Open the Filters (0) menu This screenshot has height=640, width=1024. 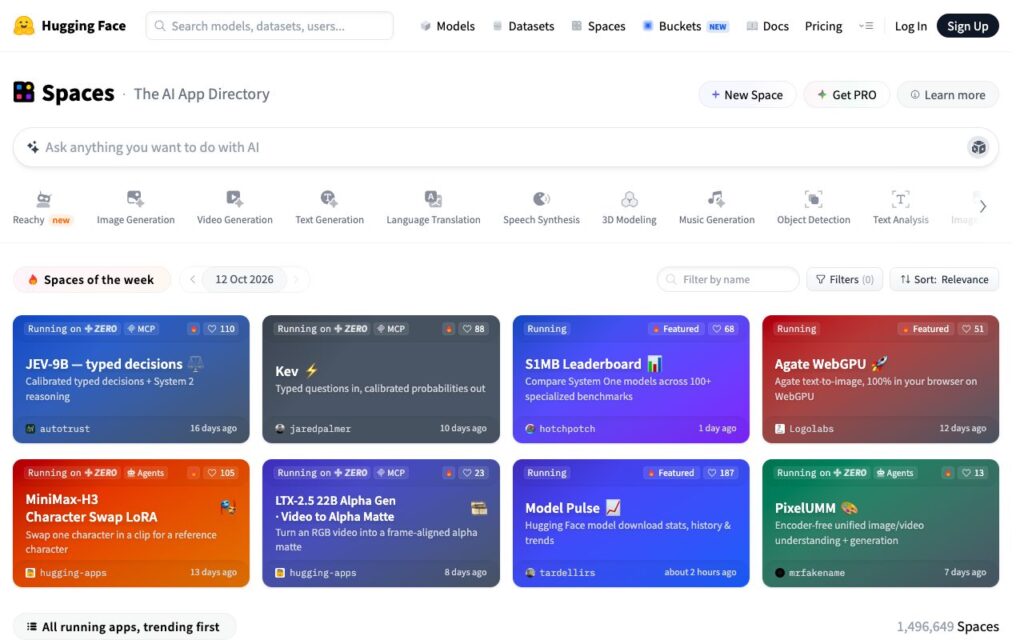click(844, 280)
